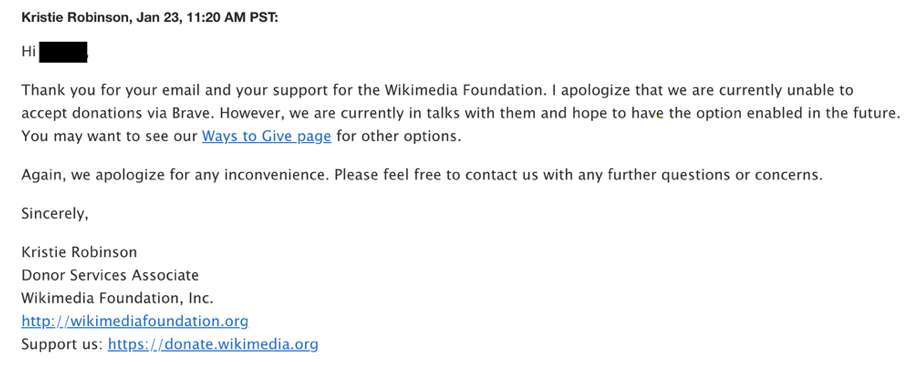Open the Ways to Give page link
Screen dimensions: 922x365
pos(266,136)
